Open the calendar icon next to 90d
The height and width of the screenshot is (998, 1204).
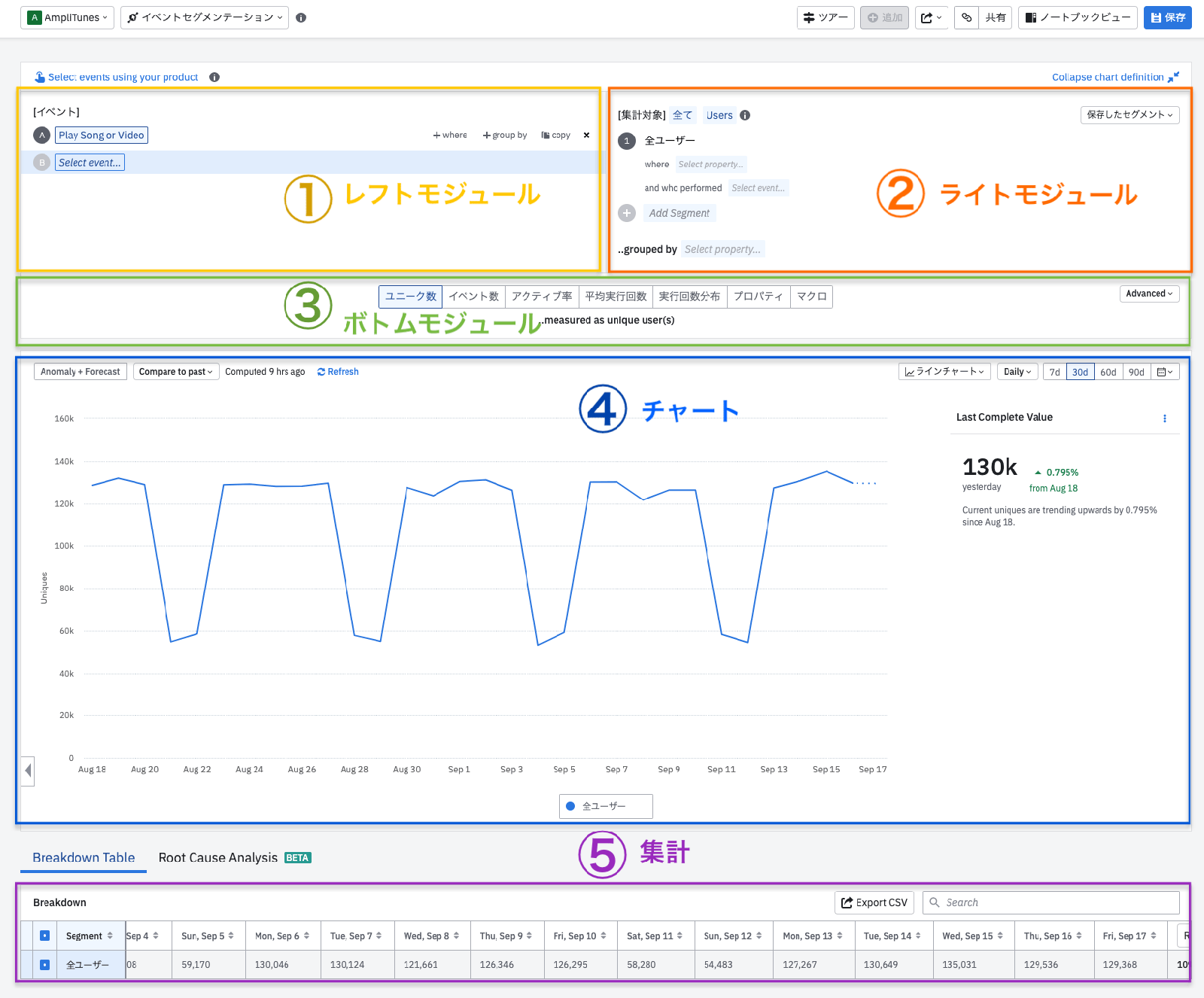pos(1165,371)
